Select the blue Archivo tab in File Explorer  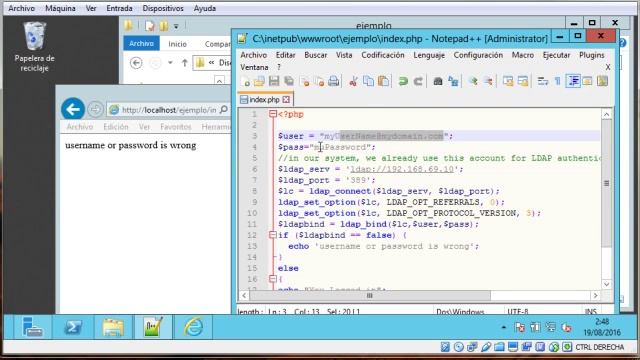[141, 43]
